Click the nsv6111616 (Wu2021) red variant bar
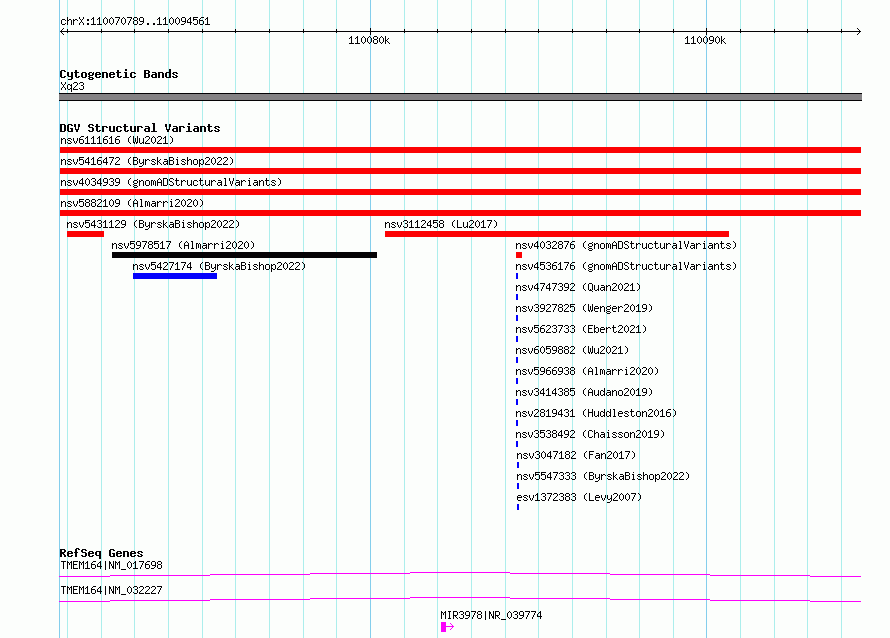The width and height of the screenshot is (890, 638). (x=460, y=150)
